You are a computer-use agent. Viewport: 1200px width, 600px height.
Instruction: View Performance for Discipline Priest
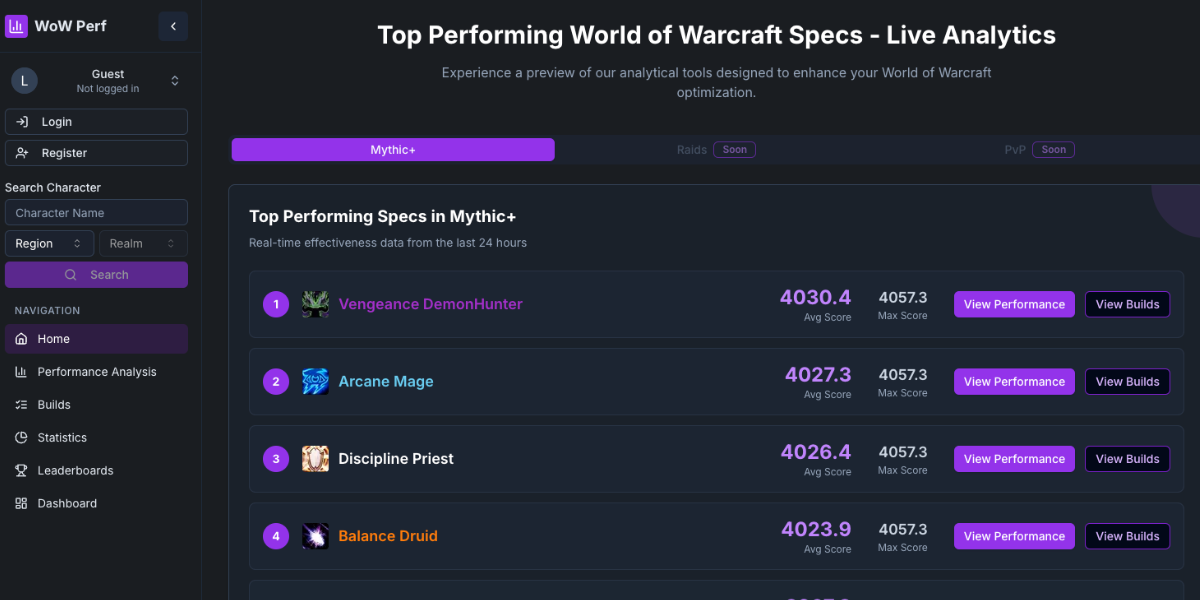1014,458
